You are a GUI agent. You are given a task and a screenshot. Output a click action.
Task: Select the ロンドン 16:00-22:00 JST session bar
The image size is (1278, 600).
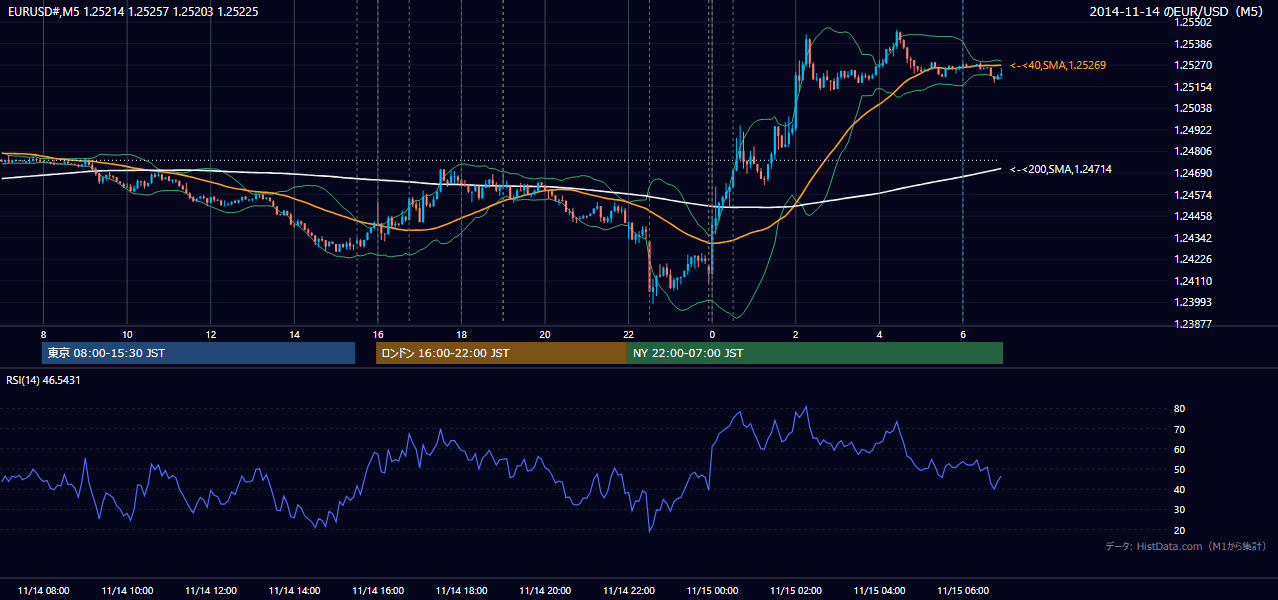501,353
